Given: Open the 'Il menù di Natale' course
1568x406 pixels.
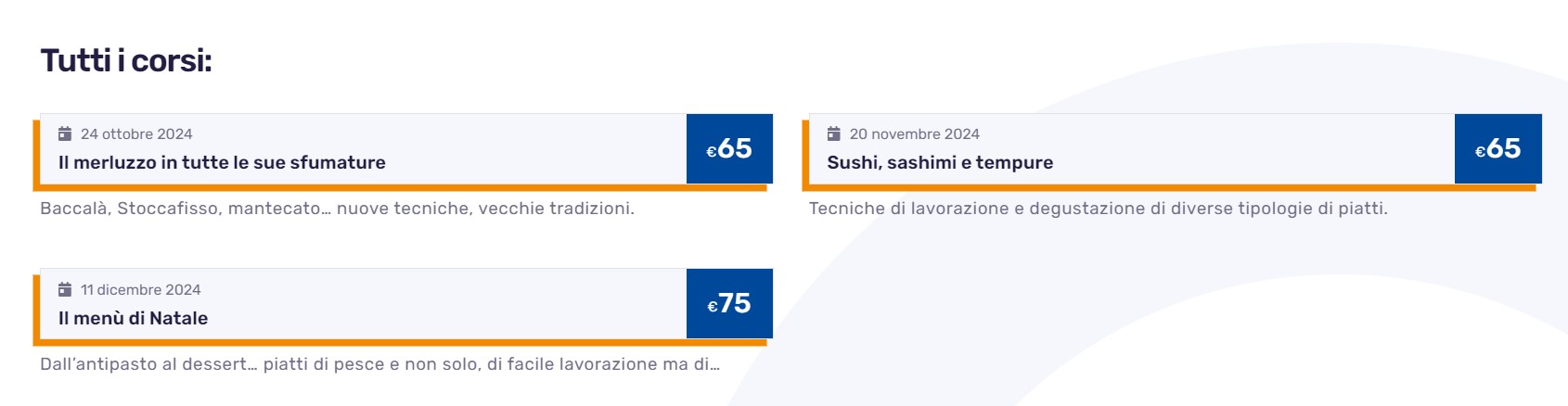Looking at the screenshot, I should point(133,318).
